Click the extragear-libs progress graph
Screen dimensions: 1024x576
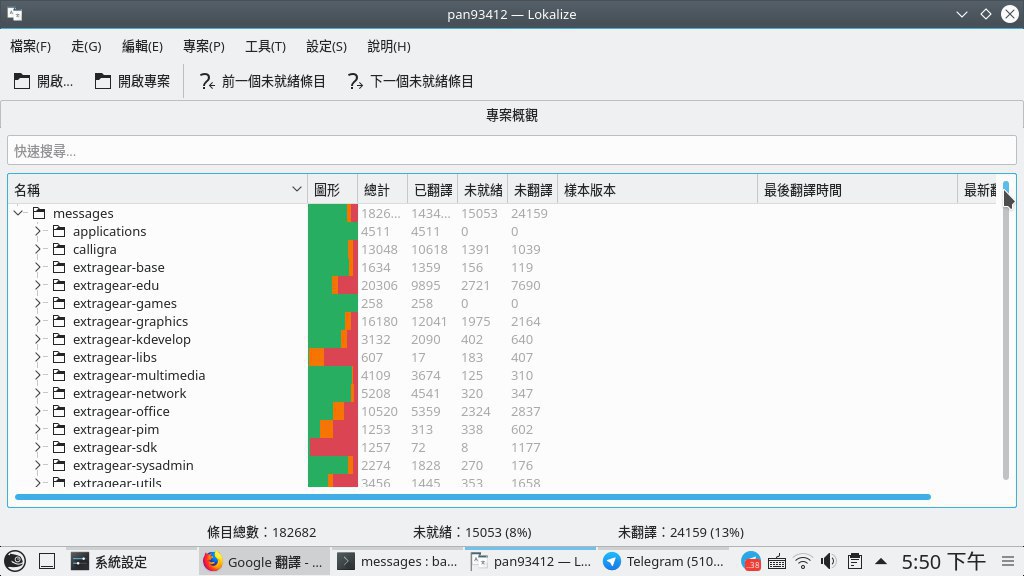(x=333, y=357)
